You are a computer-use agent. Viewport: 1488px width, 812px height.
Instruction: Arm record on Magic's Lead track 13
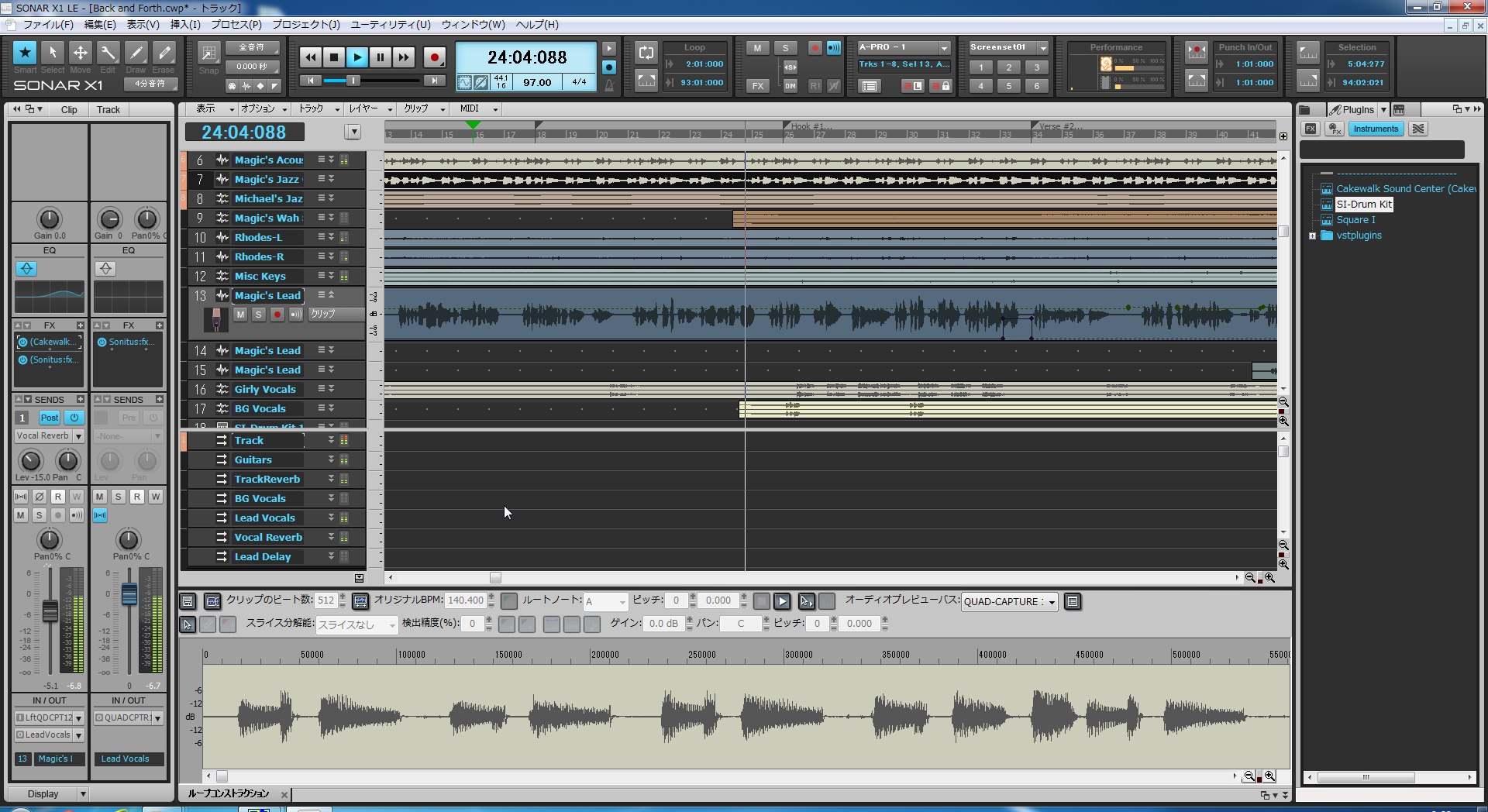coord(277,315)
